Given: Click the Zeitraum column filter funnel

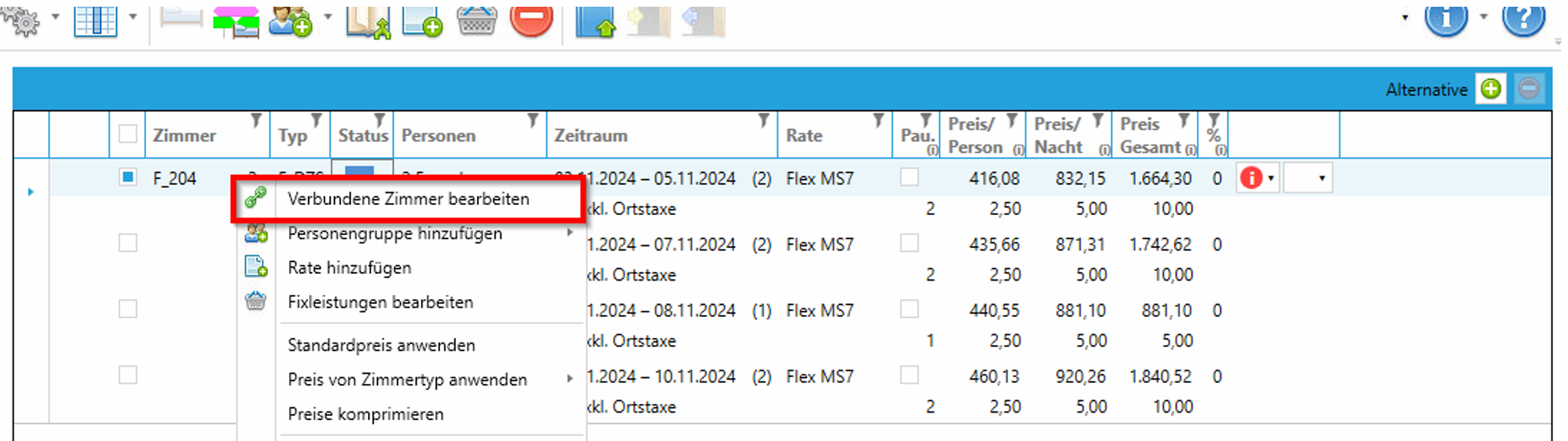Looking at the screenshot, I should click(763, 122).
